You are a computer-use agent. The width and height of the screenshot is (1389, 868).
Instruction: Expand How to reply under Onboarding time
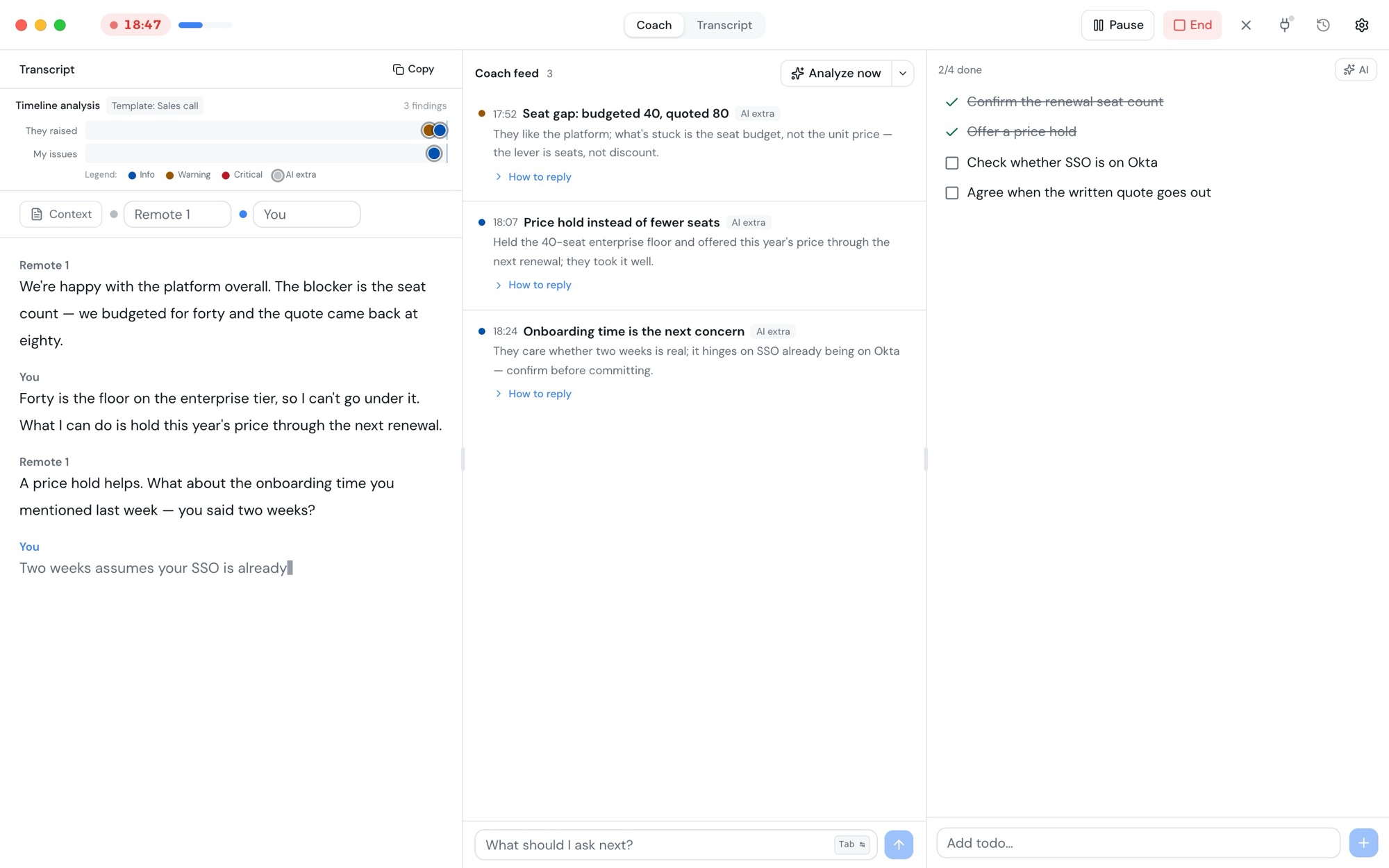(533, 394)
